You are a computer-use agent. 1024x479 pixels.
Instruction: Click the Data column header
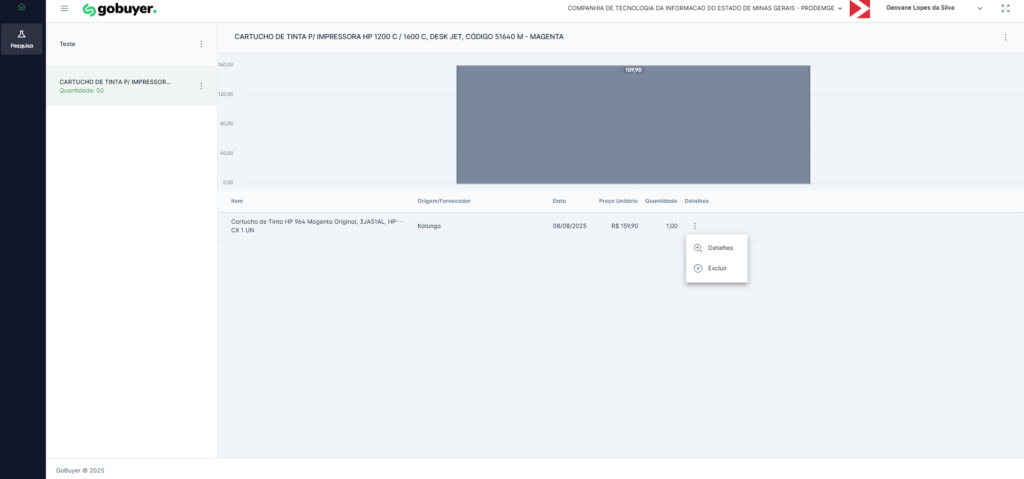coord(559,201)
